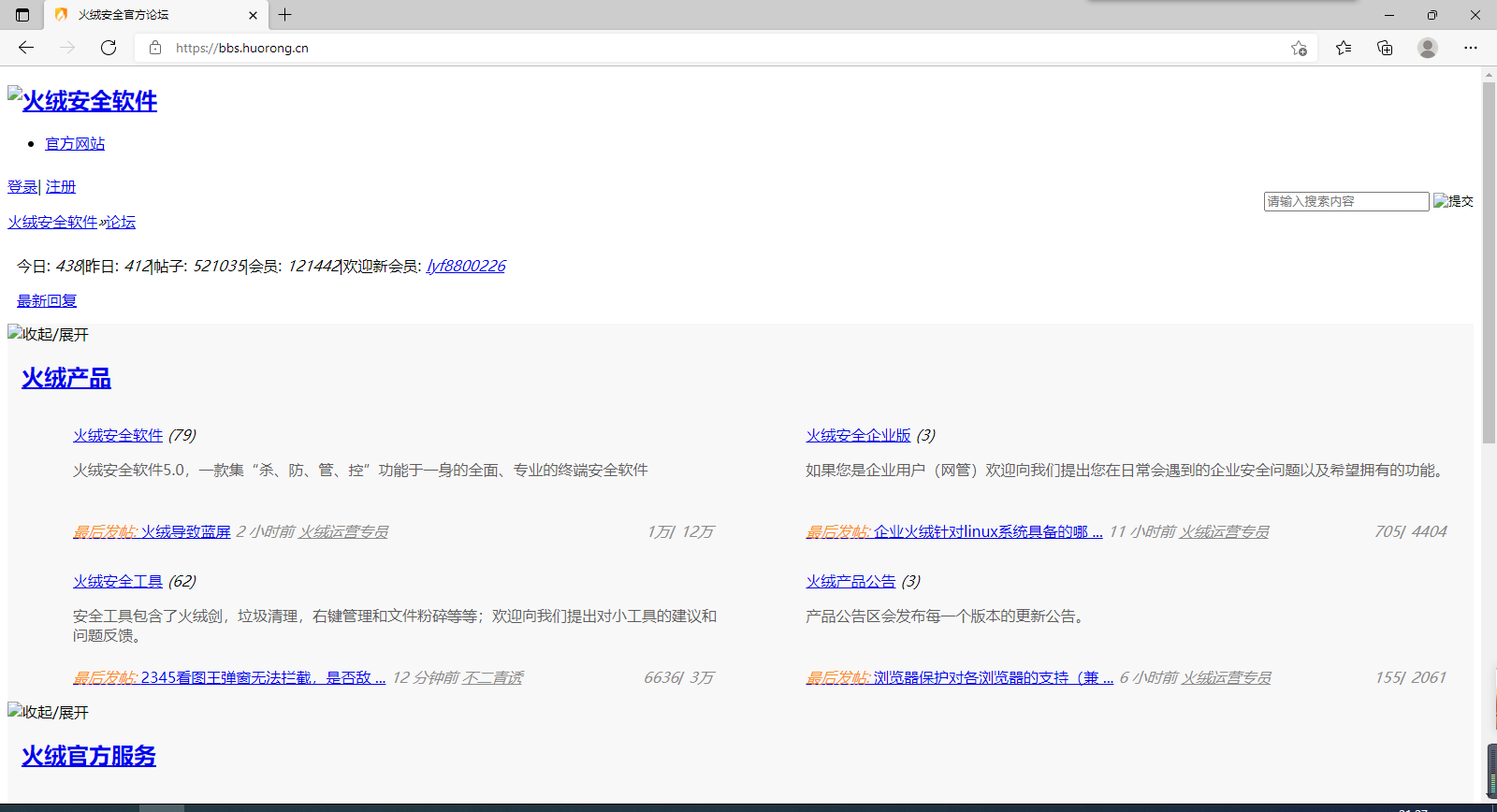Click the 帖子: 521035 statistic text
This screenshot has width=1497, height=812.
pos(199,266)
